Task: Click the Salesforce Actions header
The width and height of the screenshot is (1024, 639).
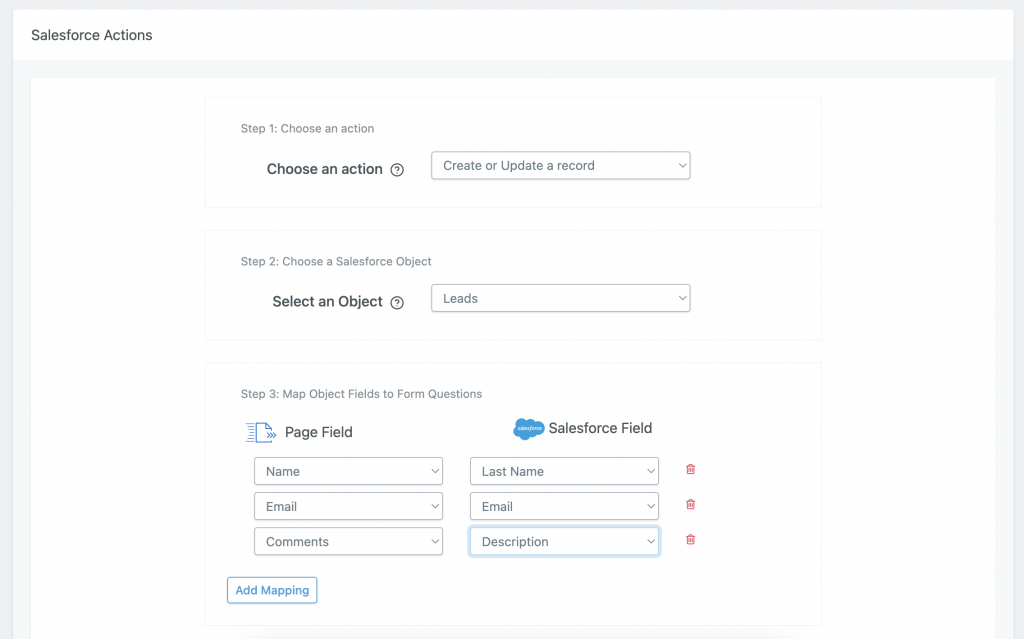Action: [91, 35]
